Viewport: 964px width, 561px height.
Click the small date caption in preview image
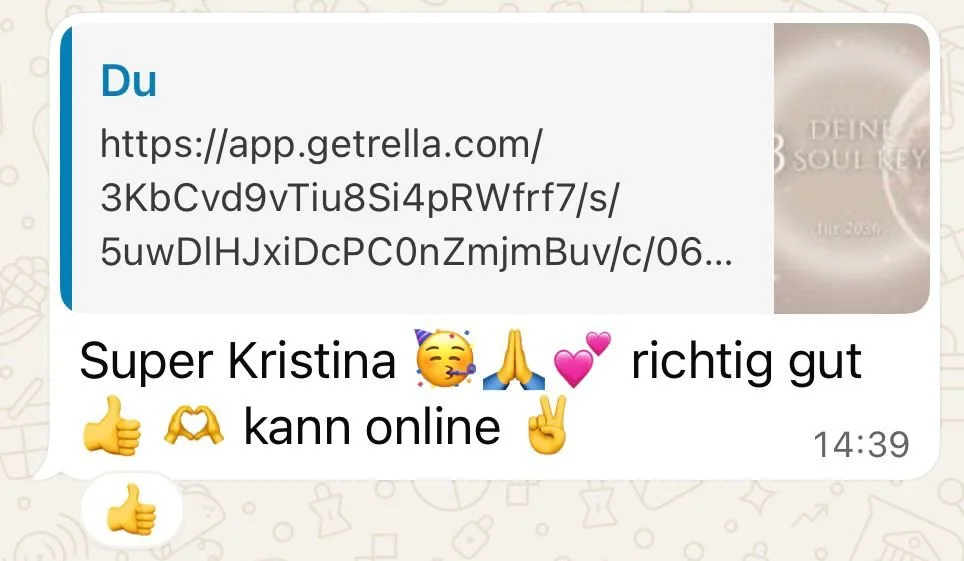pos(849,230)
